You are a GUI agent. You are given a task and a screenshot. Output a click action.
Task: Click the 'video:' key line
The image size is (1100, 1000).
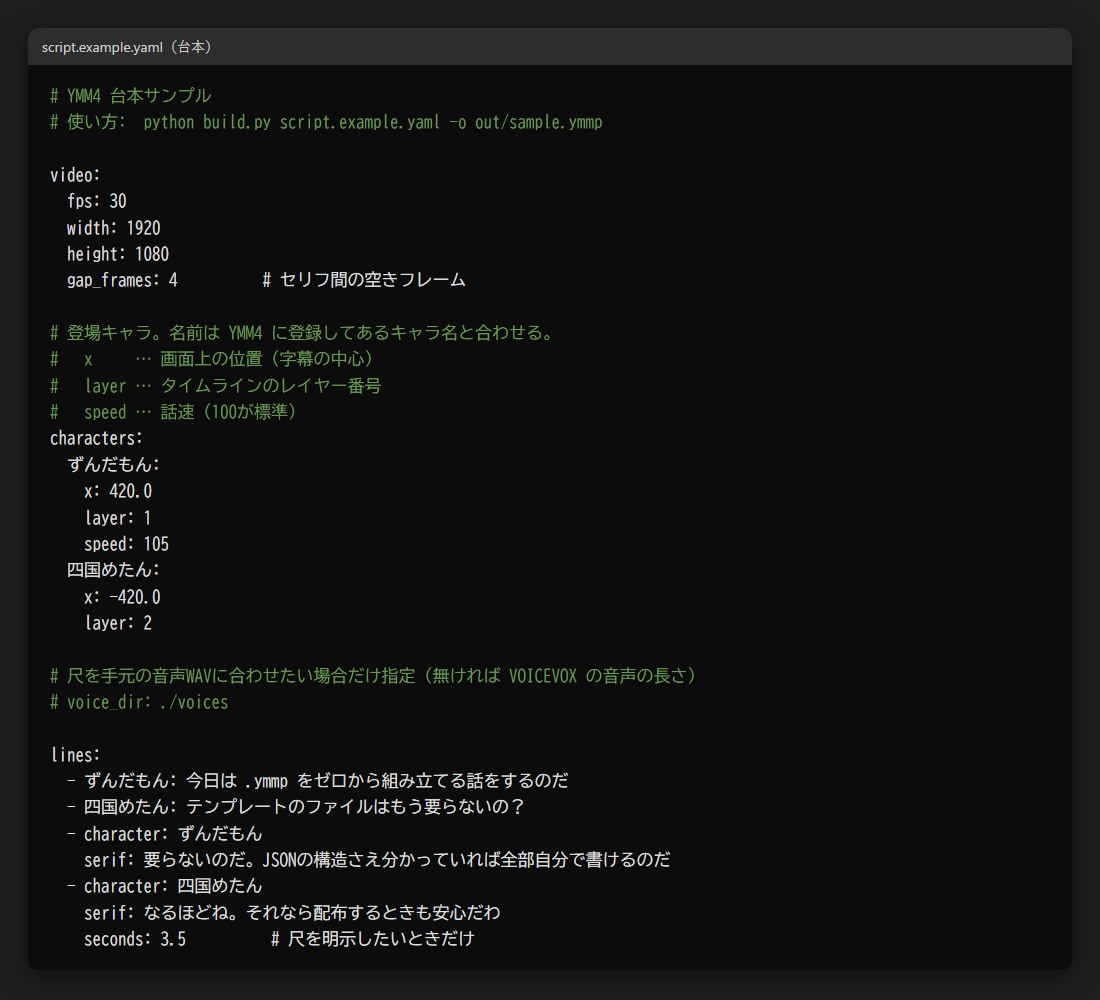tap(75, 175)
